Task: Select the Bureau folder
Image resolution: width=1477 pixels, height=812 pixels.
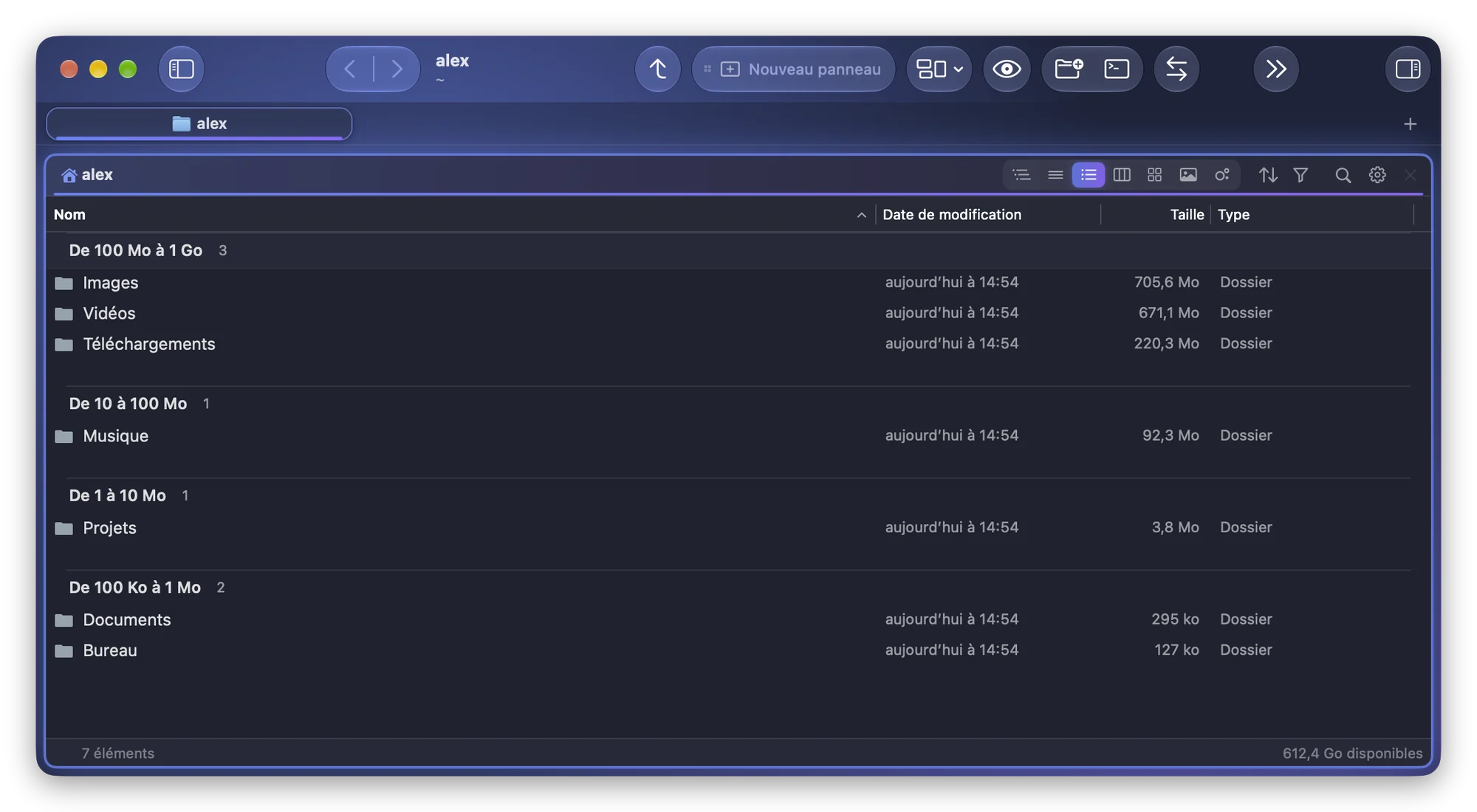Action: 738,650
